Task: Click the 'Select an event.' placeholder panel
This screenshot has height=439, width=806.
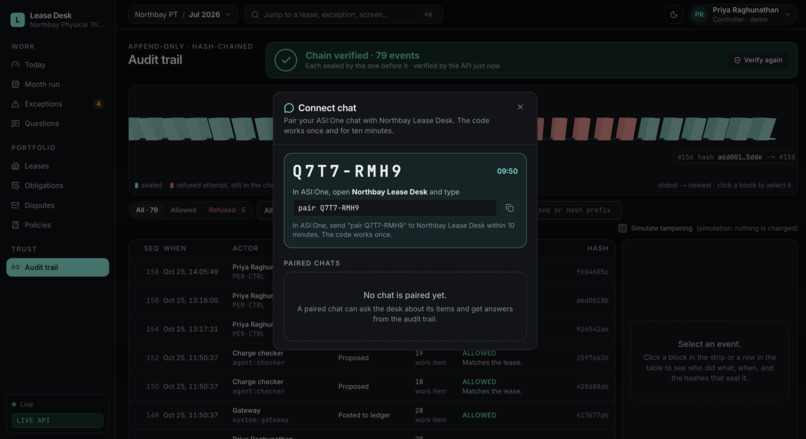Action: coord(709,360)
